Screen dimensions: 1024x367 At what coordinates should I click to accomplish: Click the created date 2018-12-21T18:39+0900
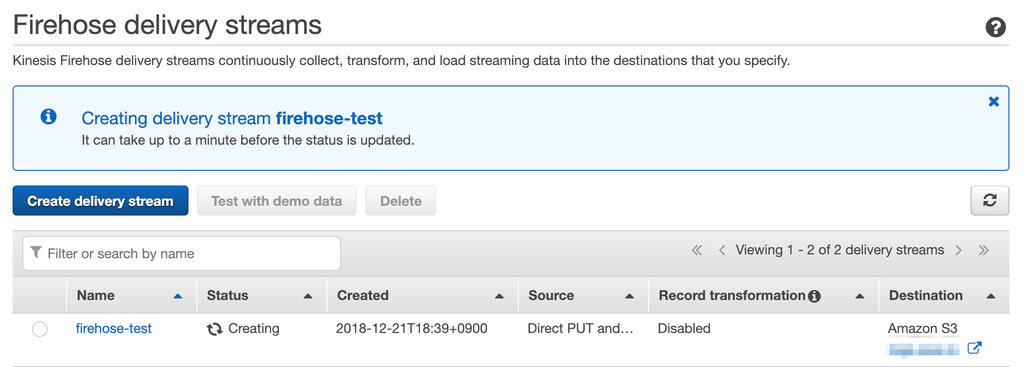coord(411,328)
